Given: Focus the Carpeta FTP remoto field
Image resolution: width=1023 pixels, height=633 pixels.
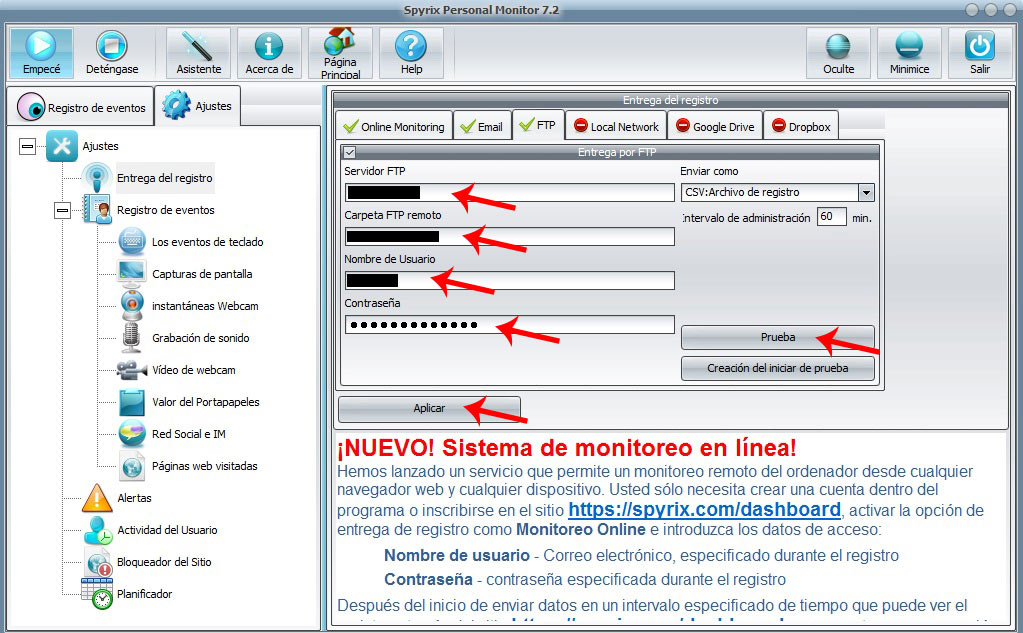Looking at the screenshot, I should 509,236.
